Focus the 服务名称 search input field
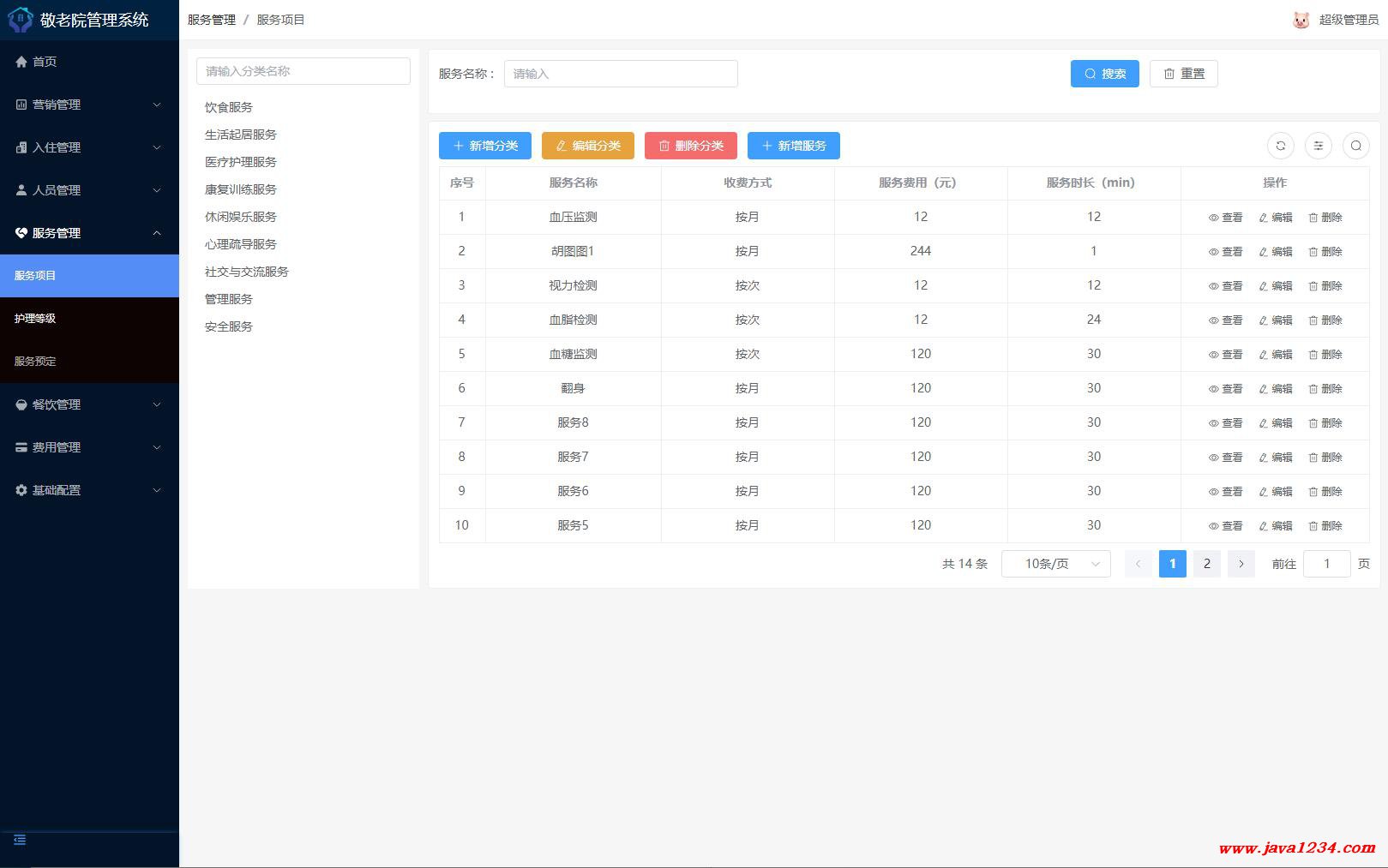Screen dimensions: 1388x868 tap(620, 74)
